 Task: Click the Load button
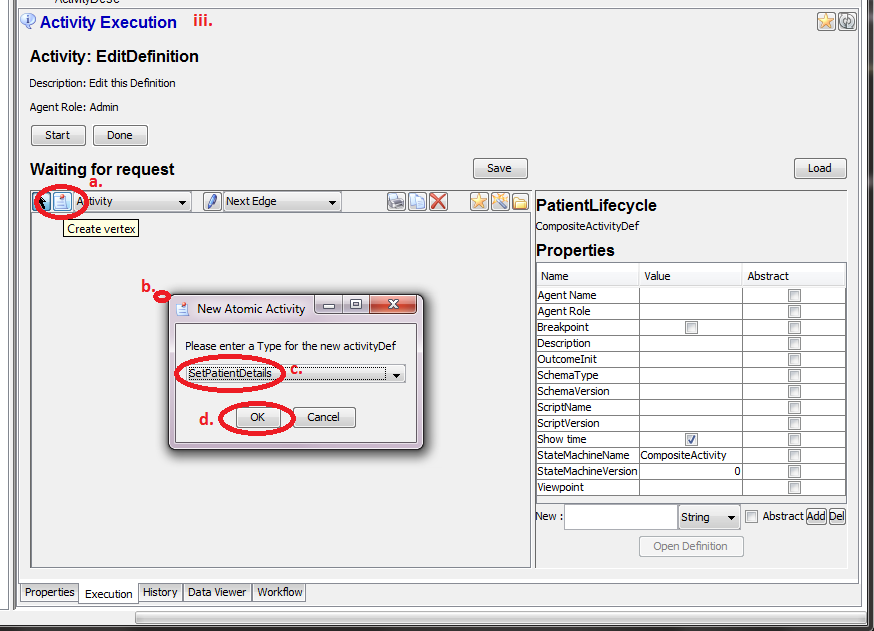(x=820, y=168)
